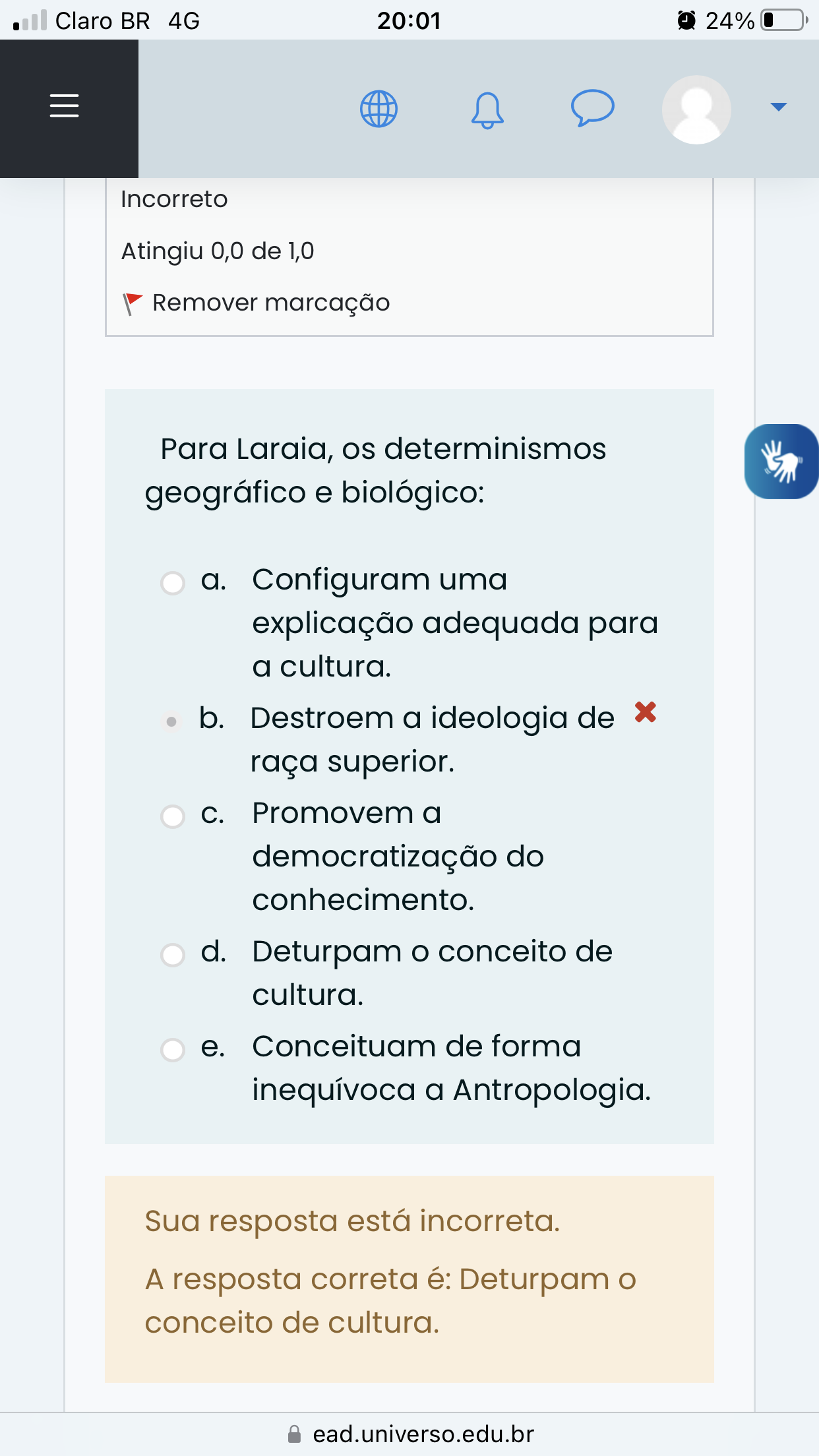Image resolution: width=819 pixels, height=1456 pixels.
Task: Click the globe language icon
Action: click(x=379, y=109)
